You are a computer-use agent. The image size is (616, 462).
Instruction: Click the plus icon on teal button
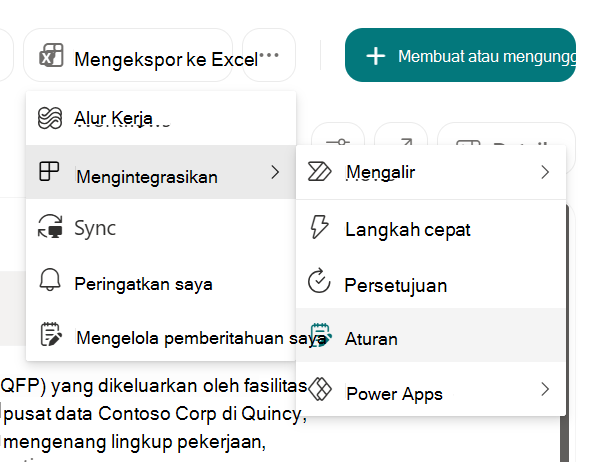(x=376, y=56)
